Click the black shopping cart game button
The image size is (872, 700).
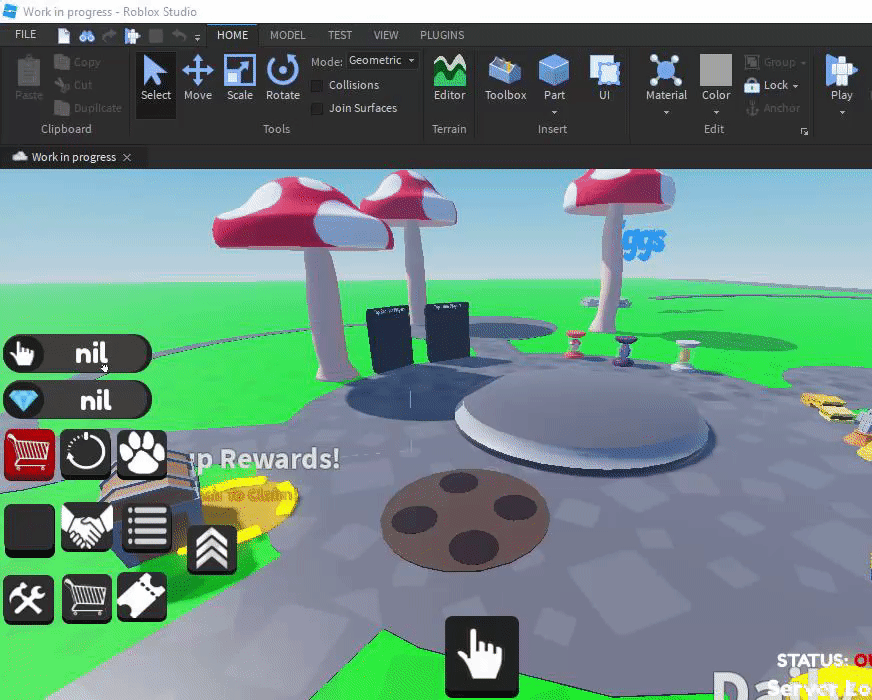pos(87,598)
